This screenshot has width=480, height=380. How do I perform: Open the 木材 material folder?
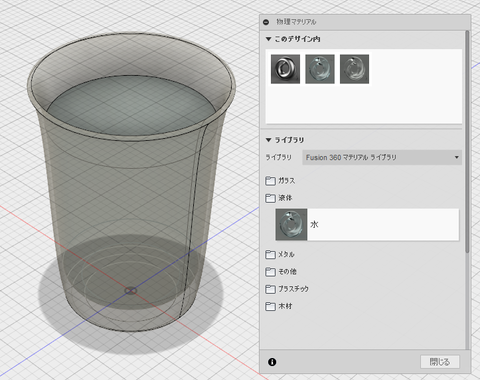click(x=279, y=306)
